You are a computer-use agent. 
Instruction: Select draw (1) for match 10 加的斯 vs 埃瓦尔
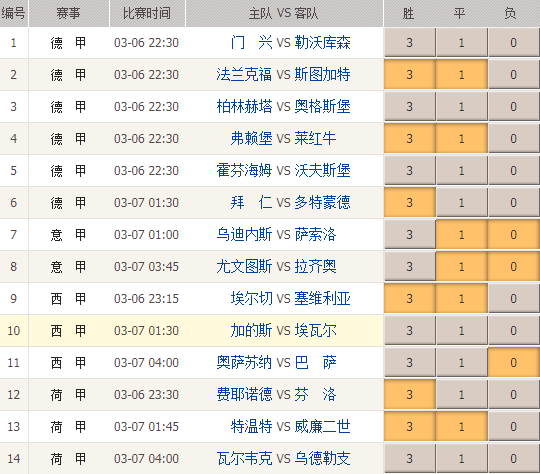pos(462,330)
